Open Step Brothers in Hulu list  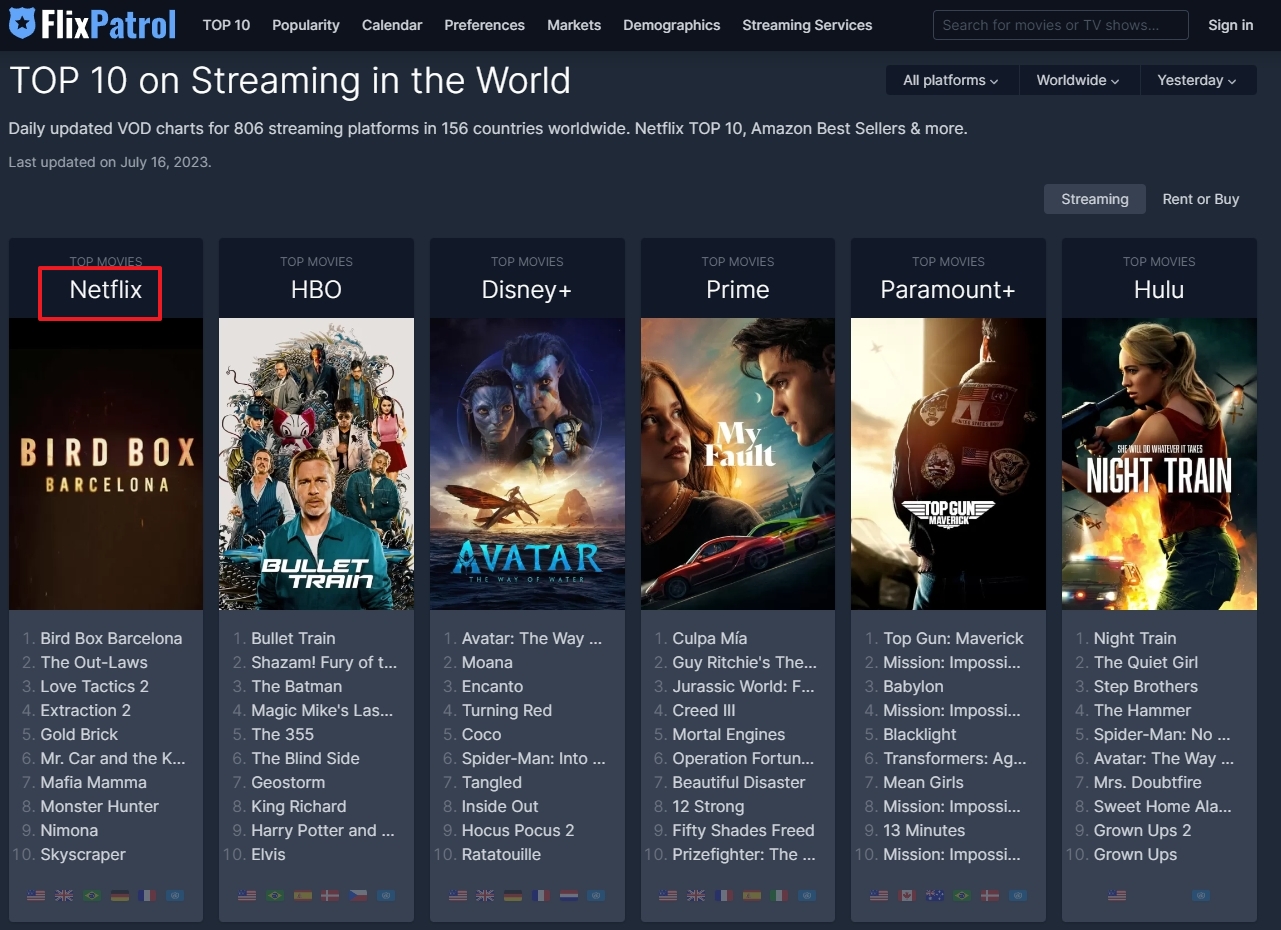[x=1146, y=686]
